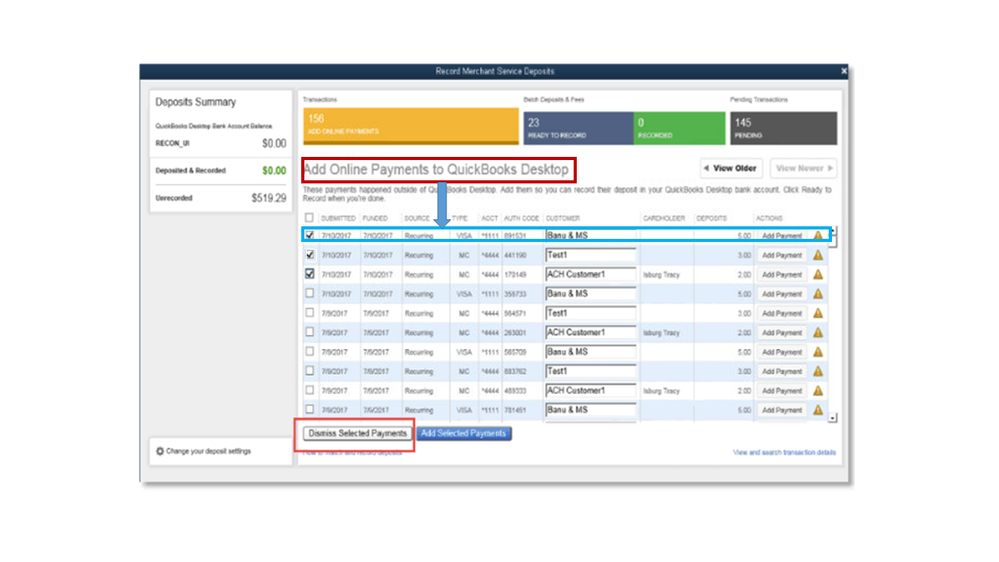Open the 145 Pending transactions tab

coord(784,128)
